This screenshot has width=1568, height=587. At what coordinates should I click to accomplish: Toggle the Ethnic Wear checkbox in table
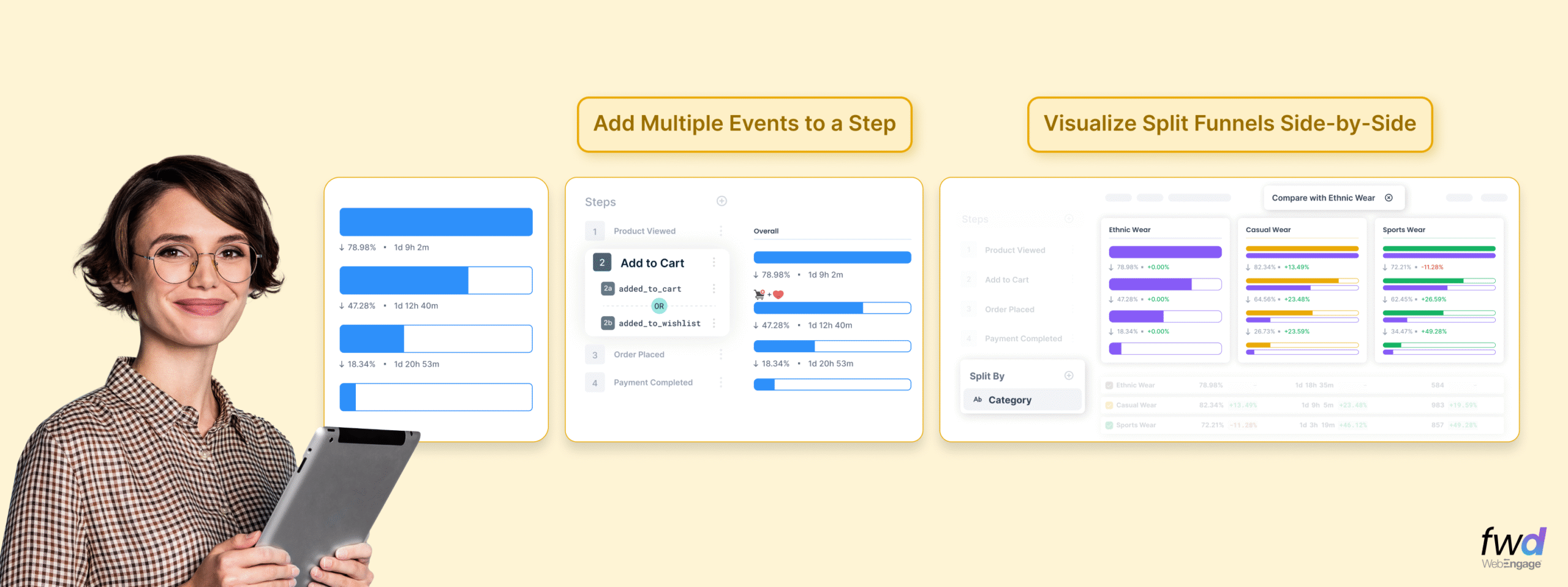(1109, 385)
